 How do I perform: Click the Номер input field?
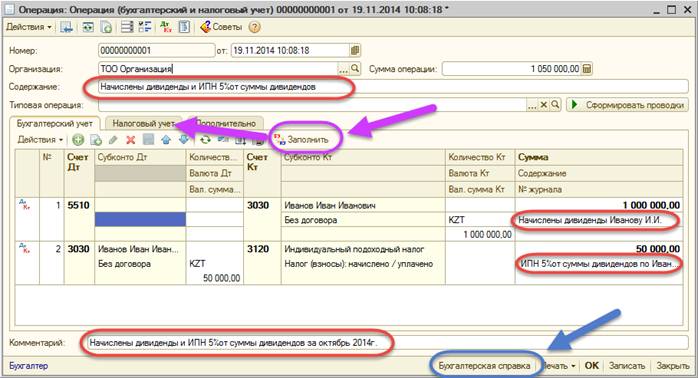pos(156,50)
